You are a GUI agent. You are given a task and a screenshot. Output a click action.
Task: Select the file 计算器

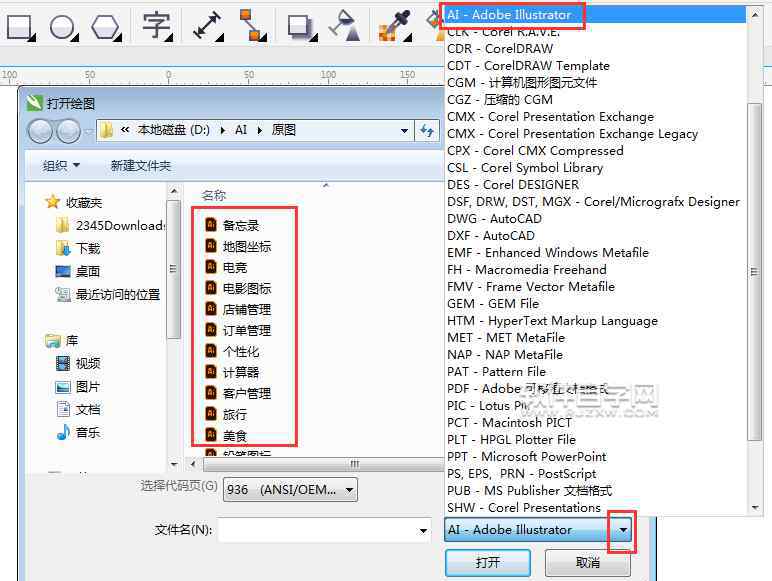(232, 372)
